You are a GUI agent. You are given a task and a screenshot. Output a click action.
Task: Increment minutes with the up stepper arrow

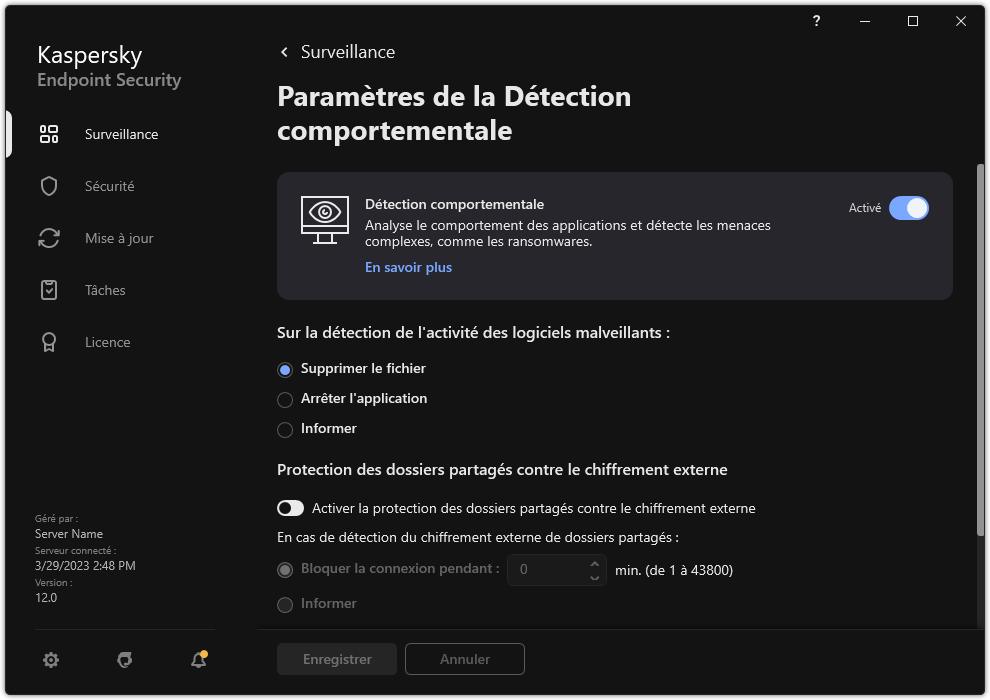[594, 563]
